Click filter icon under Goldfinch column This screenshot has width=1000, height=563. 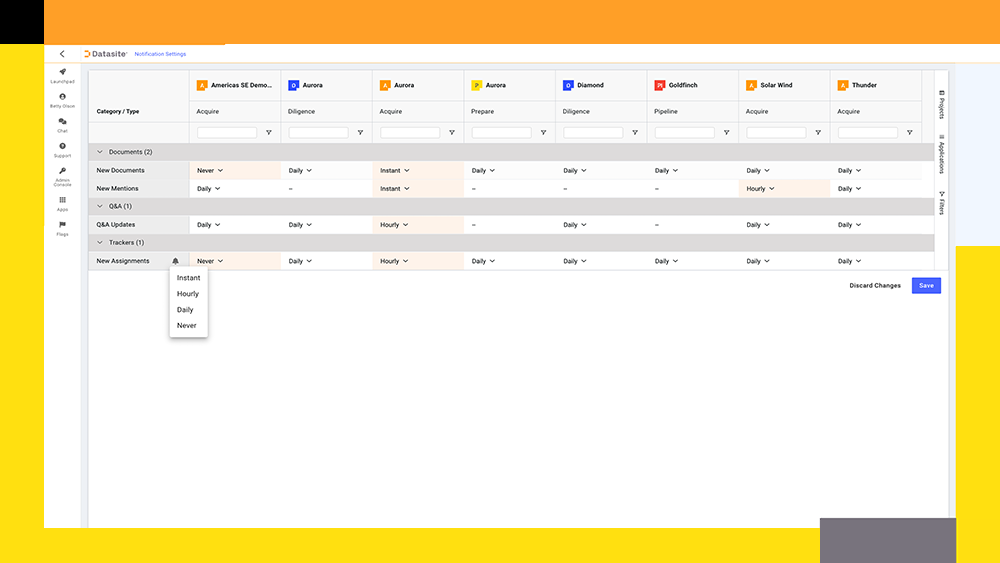pos(726,133)
